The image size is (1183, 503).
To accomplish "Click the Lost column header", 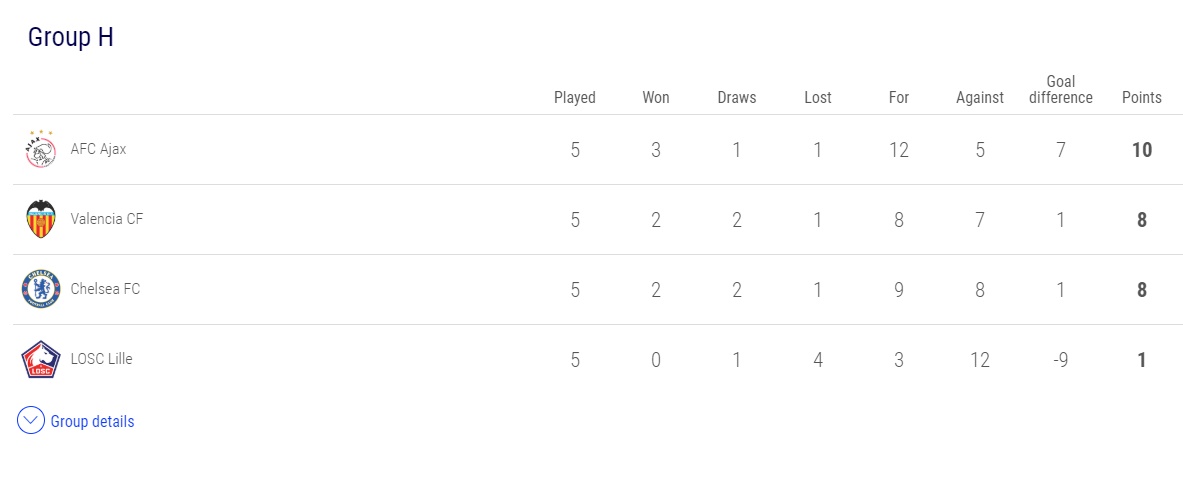I will [x=818, y=97].
